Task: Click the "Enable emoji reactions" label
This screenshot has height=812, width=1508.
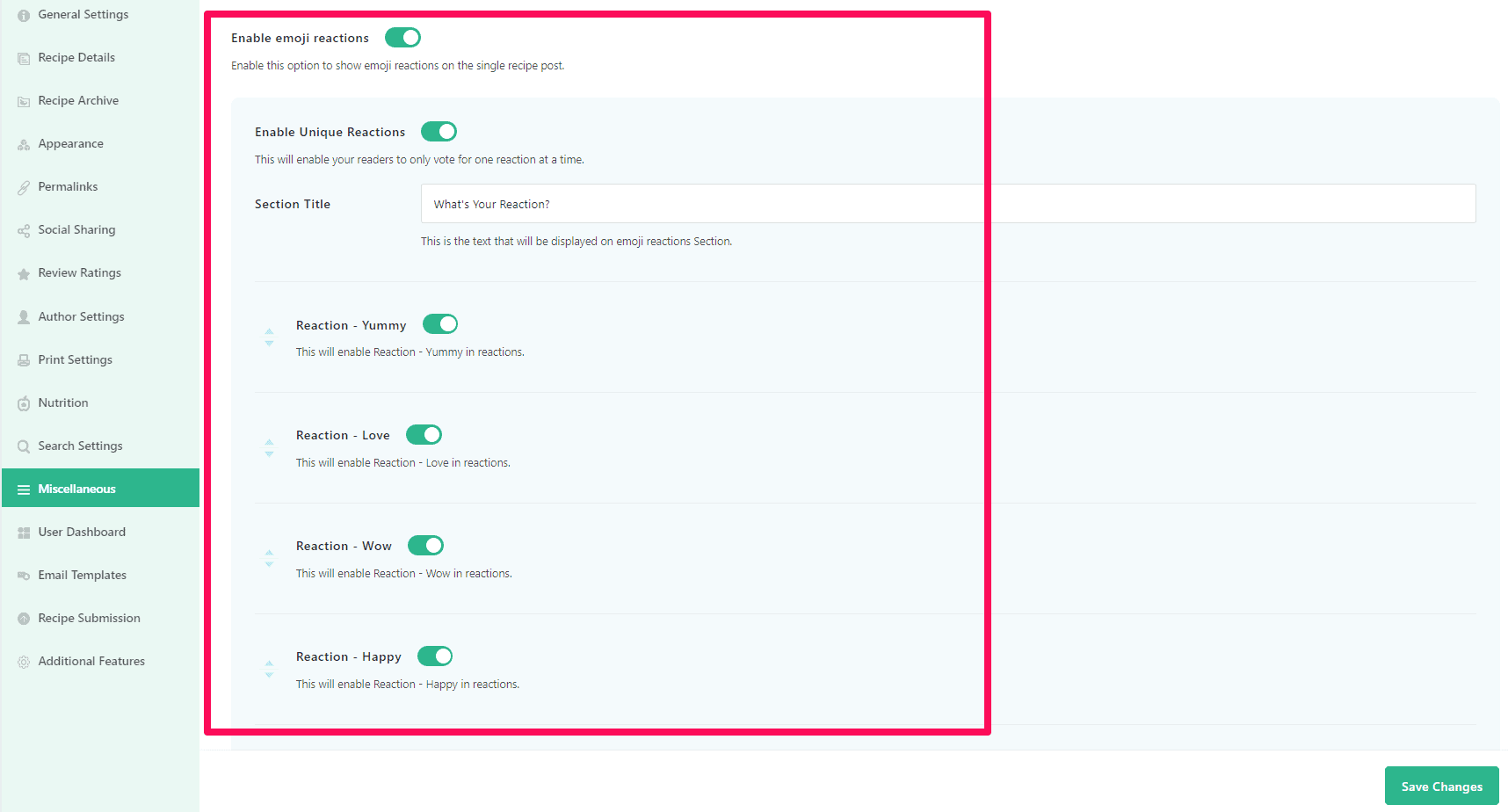Action: [300, 38]
